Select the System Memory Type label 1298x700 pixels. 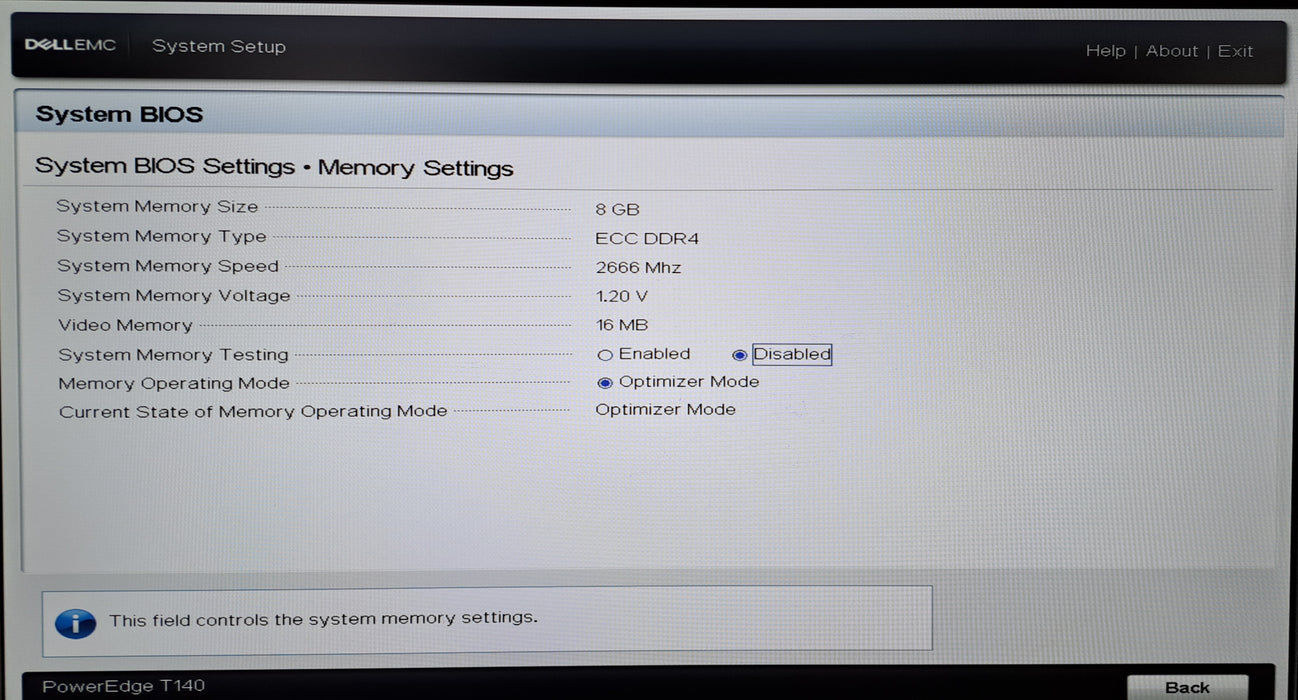point(162,237)
